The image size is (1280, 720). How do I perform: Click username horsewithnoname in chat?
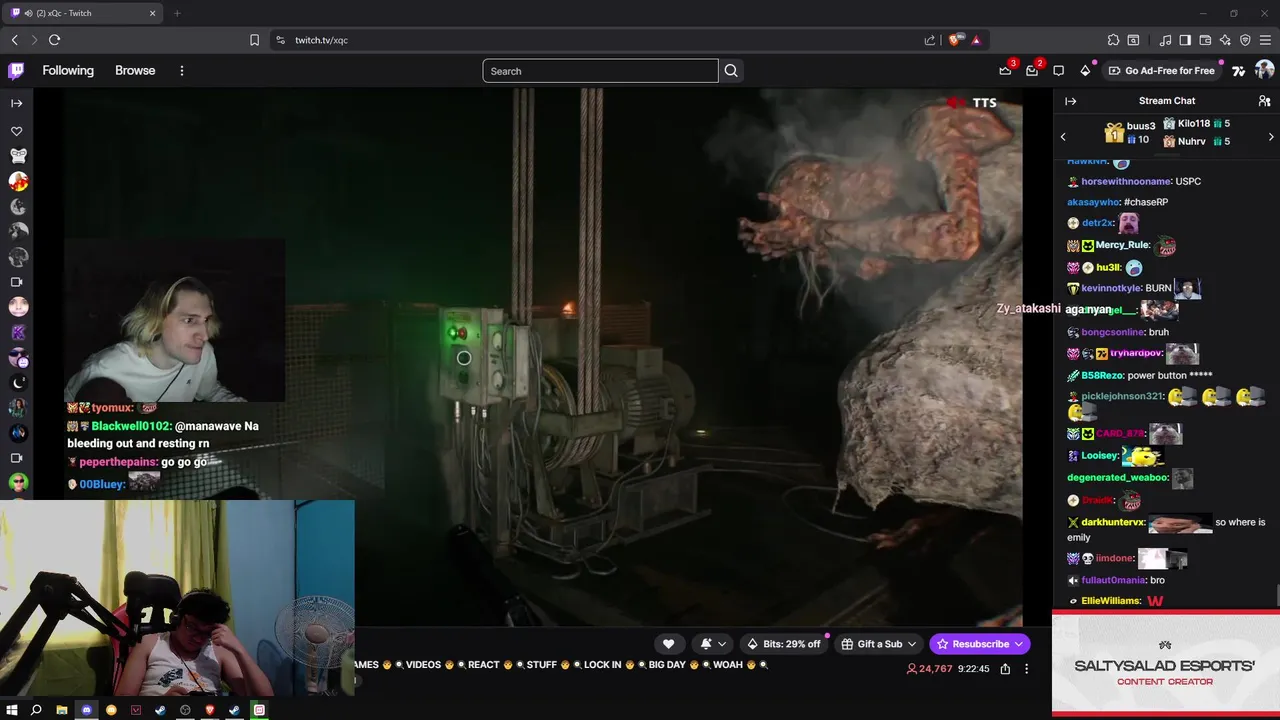coord(1126,181)
